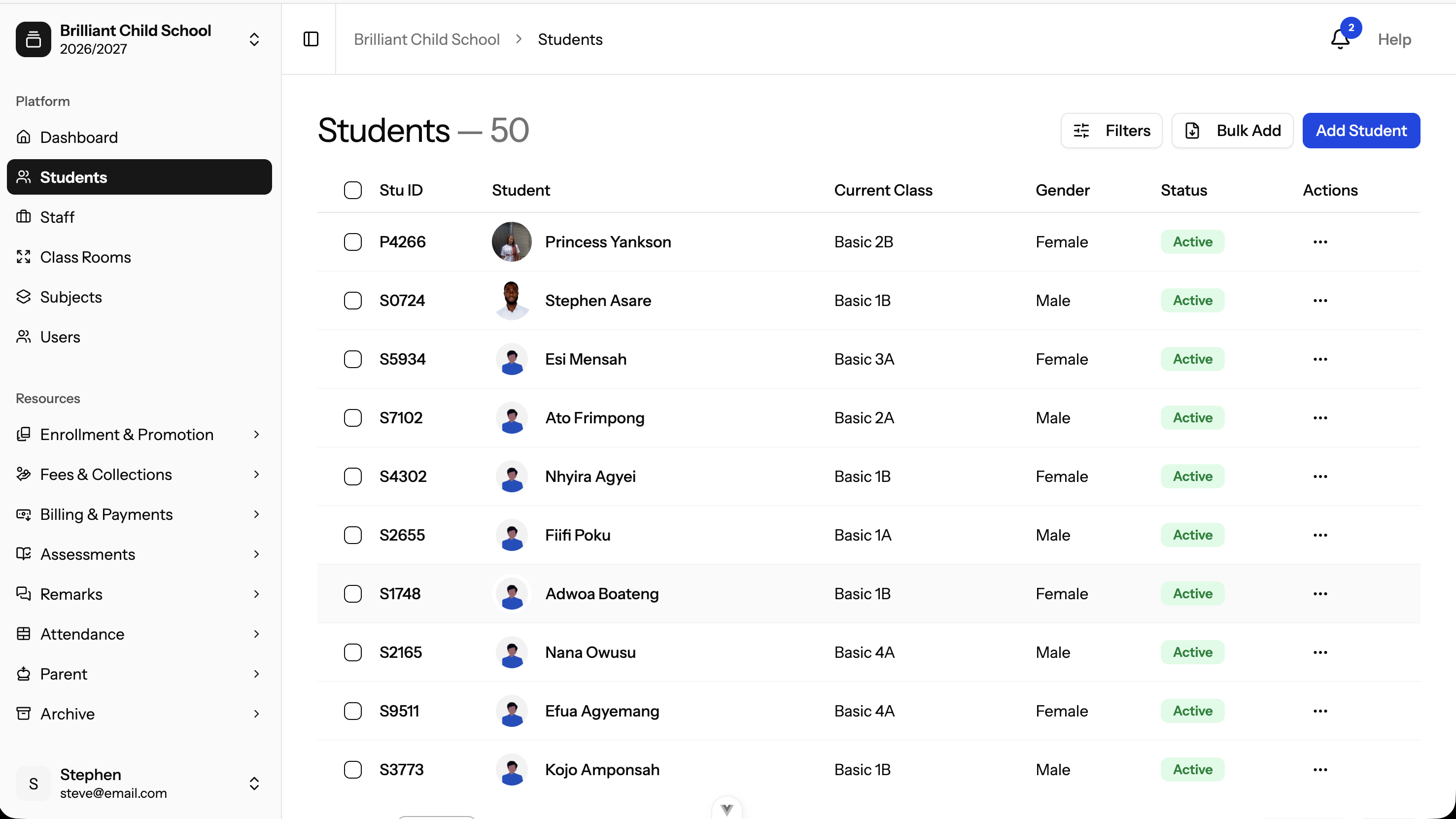The image size is (1456, 819).
Task: Check the box for student S0724
Action: coord(353,301)
